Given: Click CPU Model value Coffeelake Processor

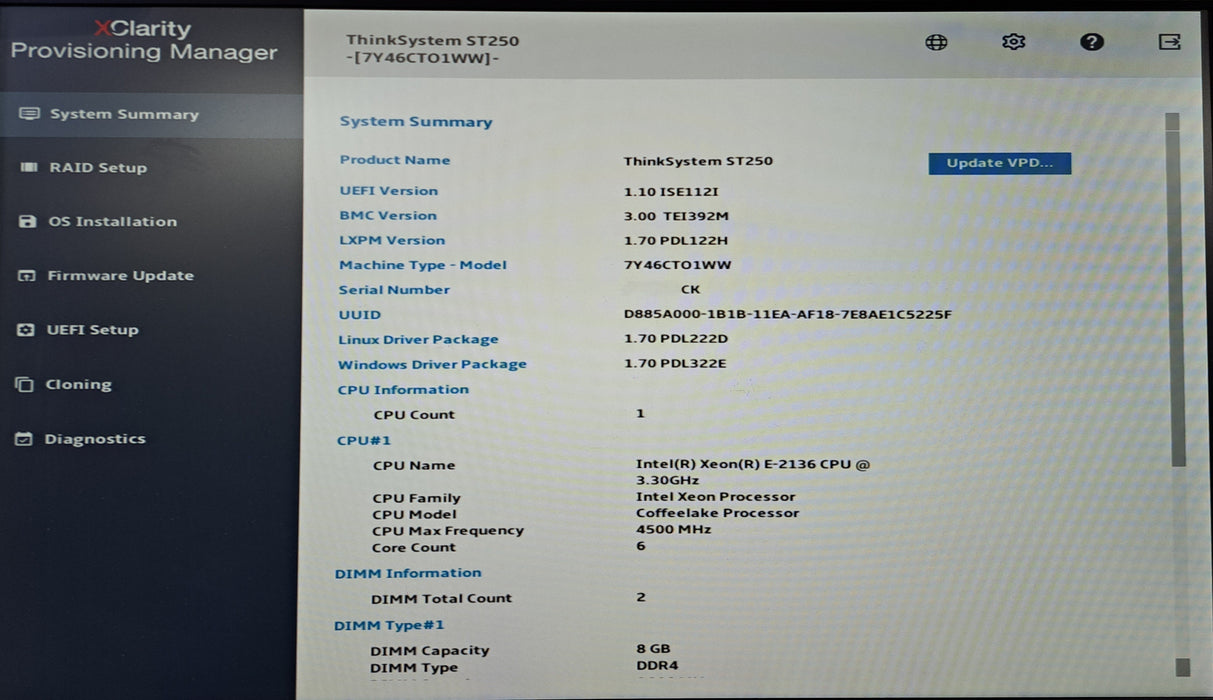Looking at the screenshot, I should click(718, 513).
